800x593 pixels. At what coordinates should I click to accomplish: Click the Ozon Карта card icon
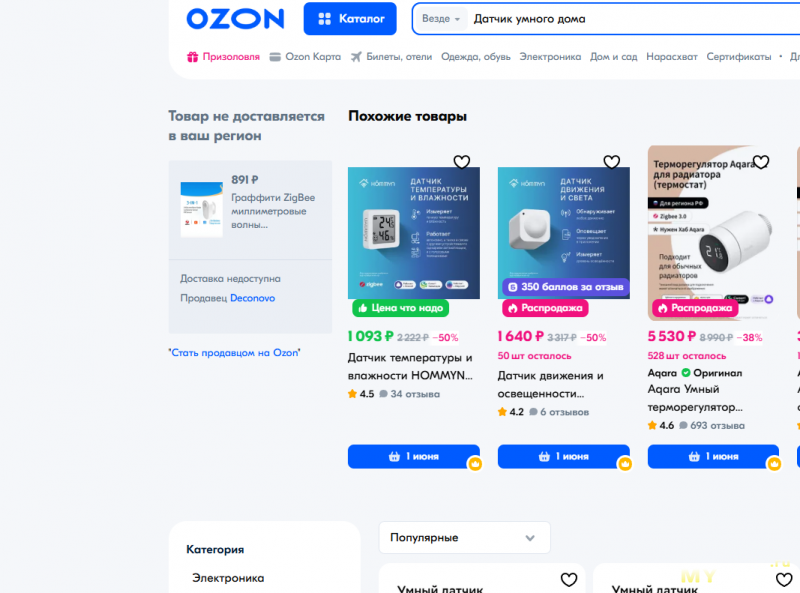[275, 57]
